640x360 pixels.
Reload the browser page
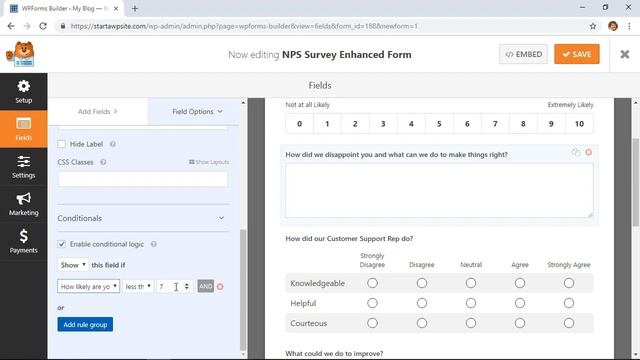[x=43, y=26]
